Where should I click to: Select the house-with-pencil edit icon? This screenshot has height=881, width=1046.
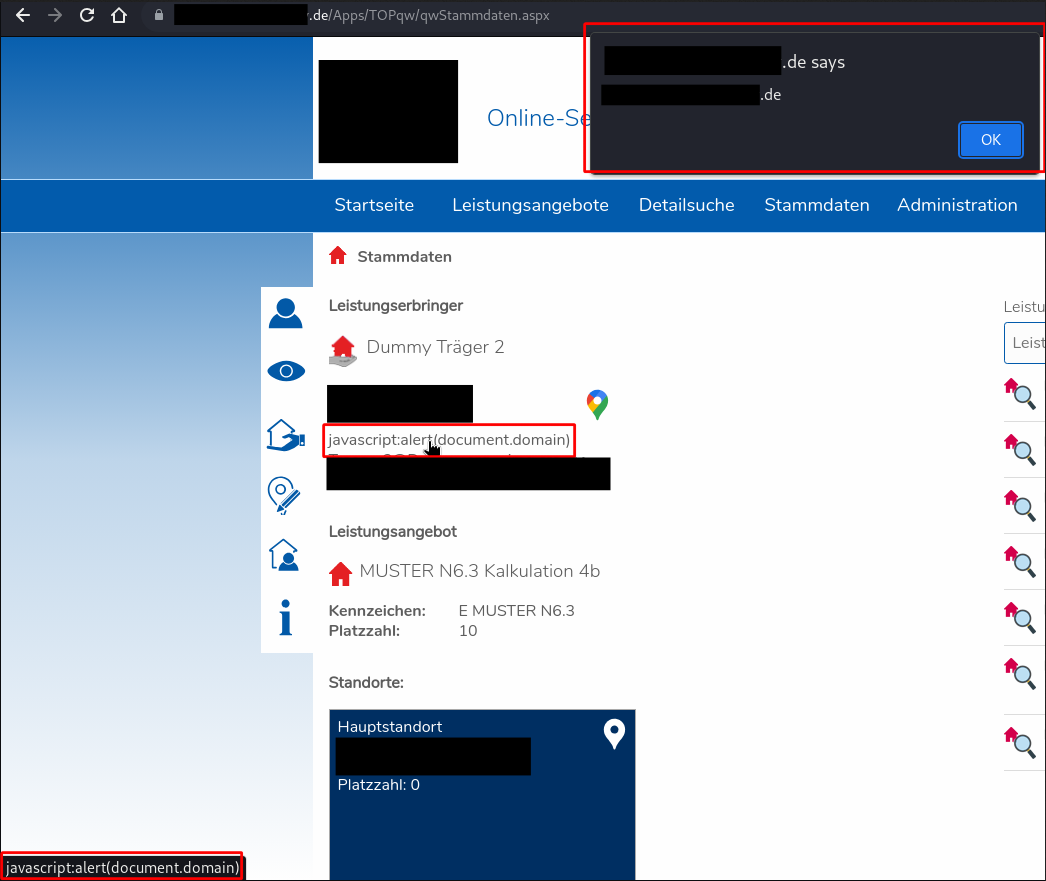[x=286, y=434]
